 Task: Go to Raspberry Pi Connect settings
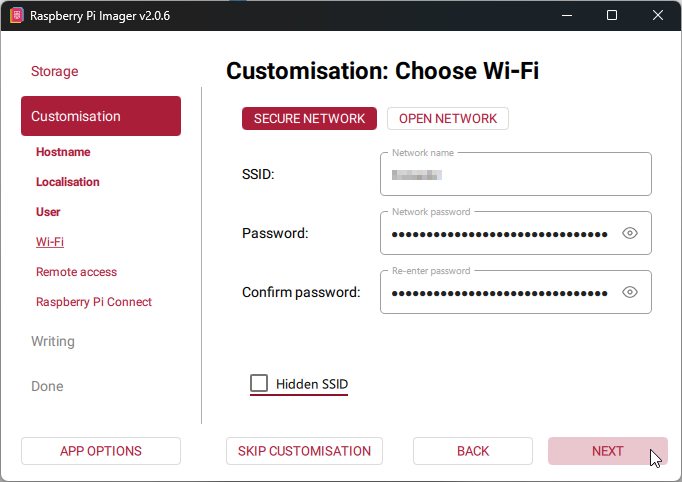coord(94,302)
